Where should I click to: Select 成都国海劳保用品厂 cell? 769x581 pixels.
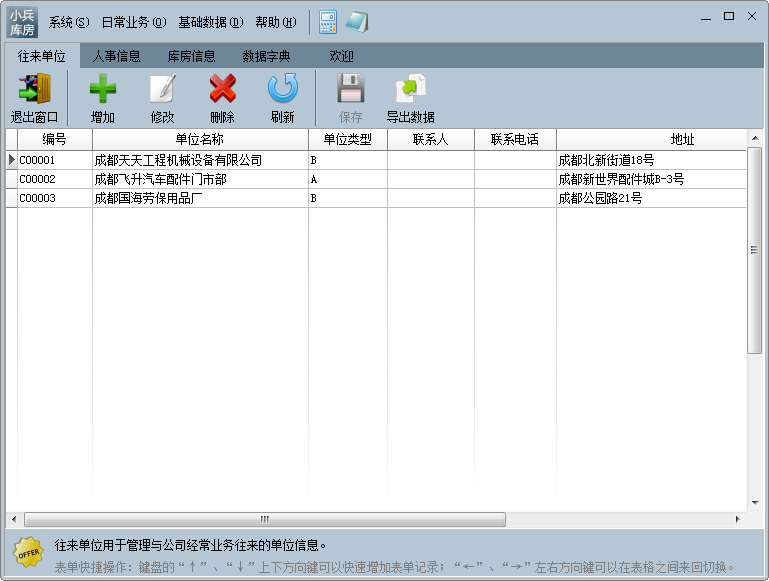point(200,198)
